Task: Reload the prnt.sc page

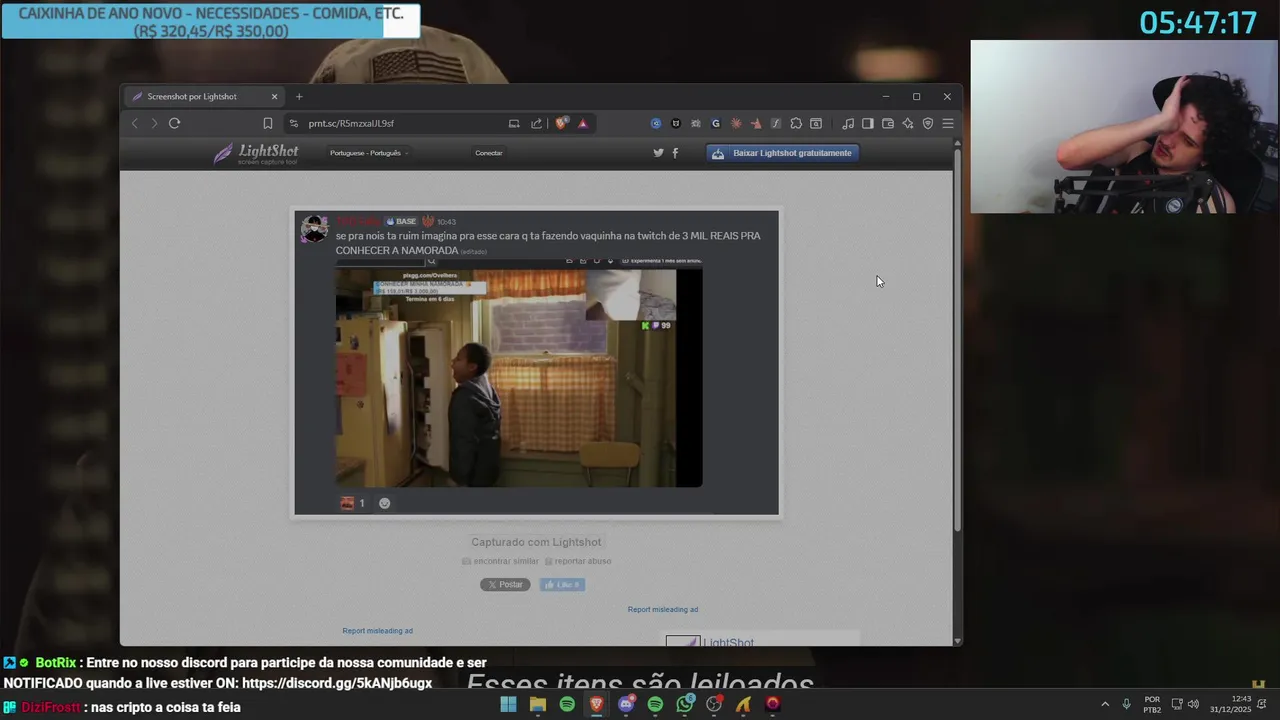Action: pyautogui.click(x=174, y=123)
